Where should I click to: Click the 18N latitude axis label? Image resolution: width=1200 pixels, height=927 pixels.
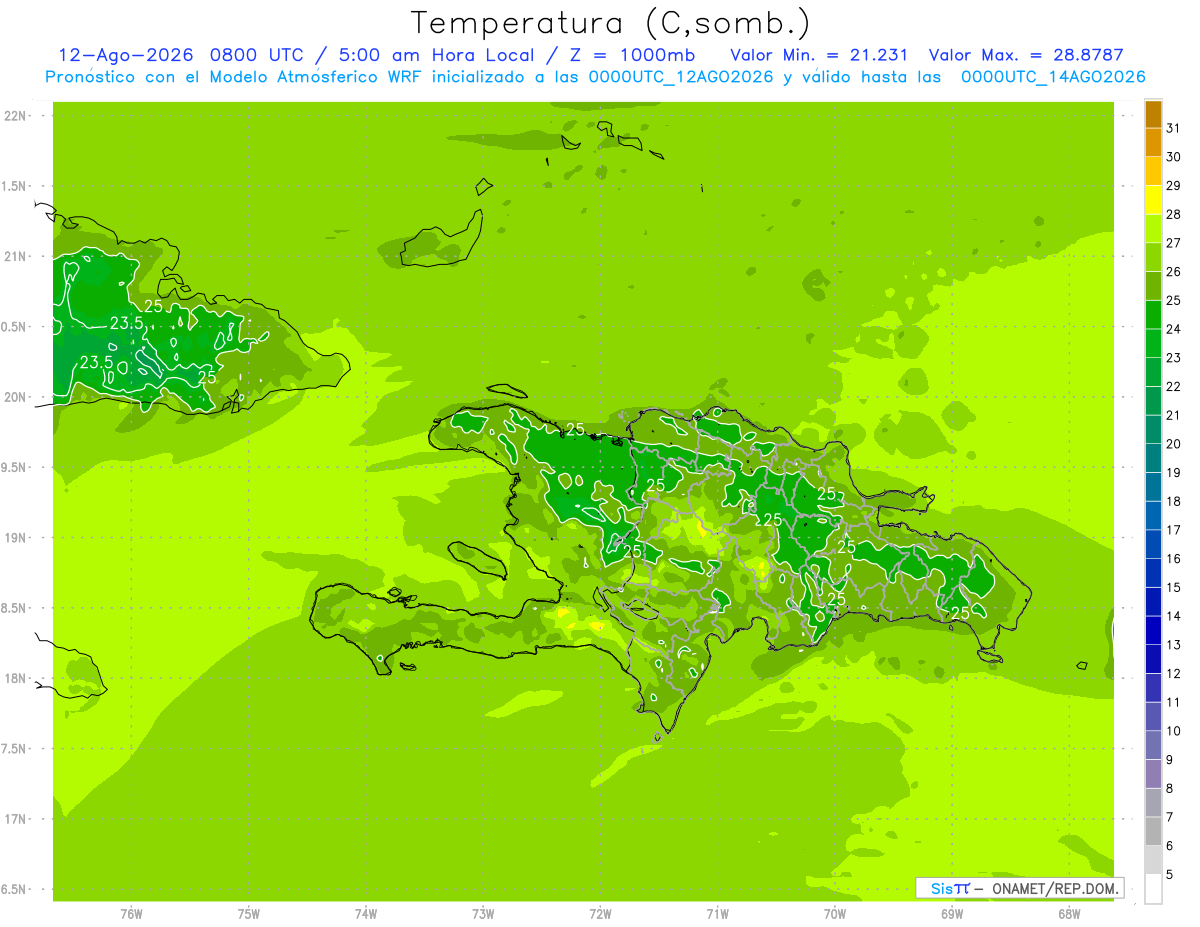[16, 678]
